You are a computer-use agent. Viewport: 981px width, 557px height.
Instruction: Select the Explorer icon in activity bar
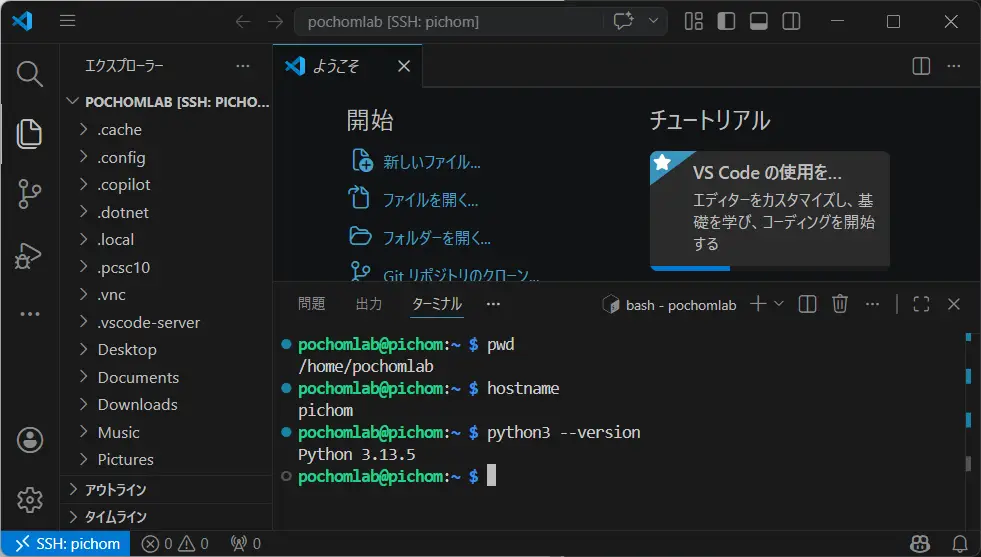point(29,134)
